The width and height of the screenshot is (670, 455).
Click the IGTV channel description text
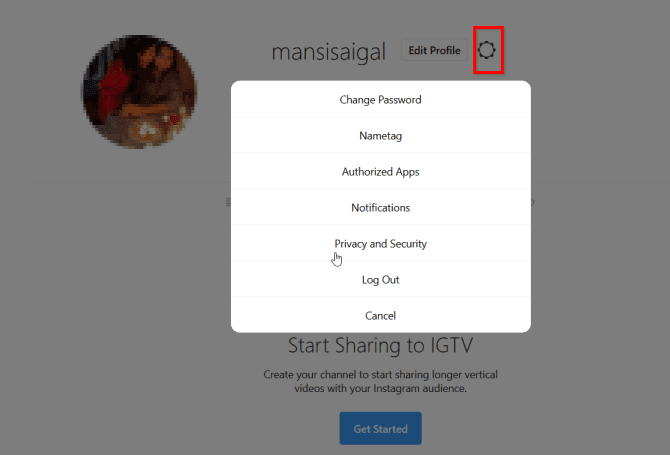click(381, 382)
